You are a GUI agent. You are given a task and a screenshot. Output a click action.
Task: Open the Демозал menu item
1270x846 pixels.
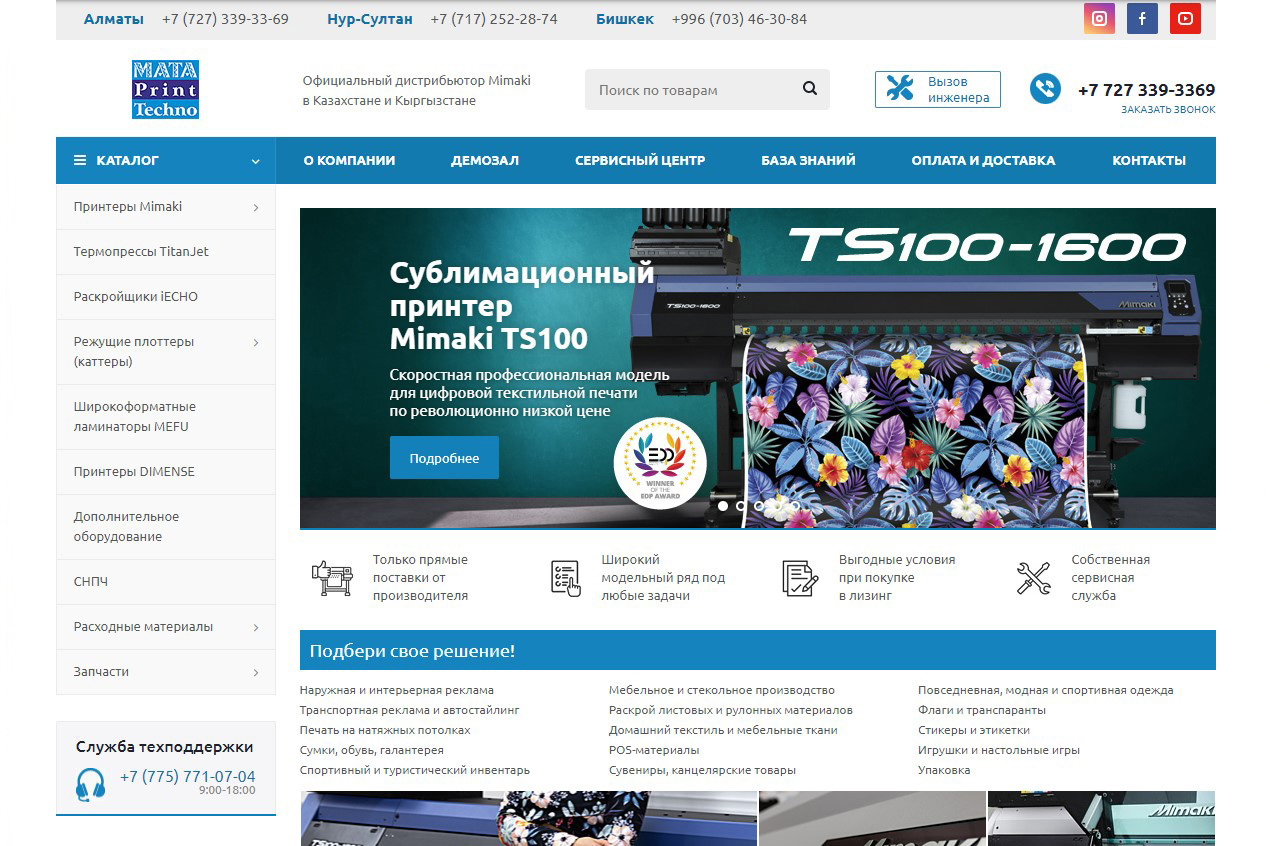[x=485, y=160]
